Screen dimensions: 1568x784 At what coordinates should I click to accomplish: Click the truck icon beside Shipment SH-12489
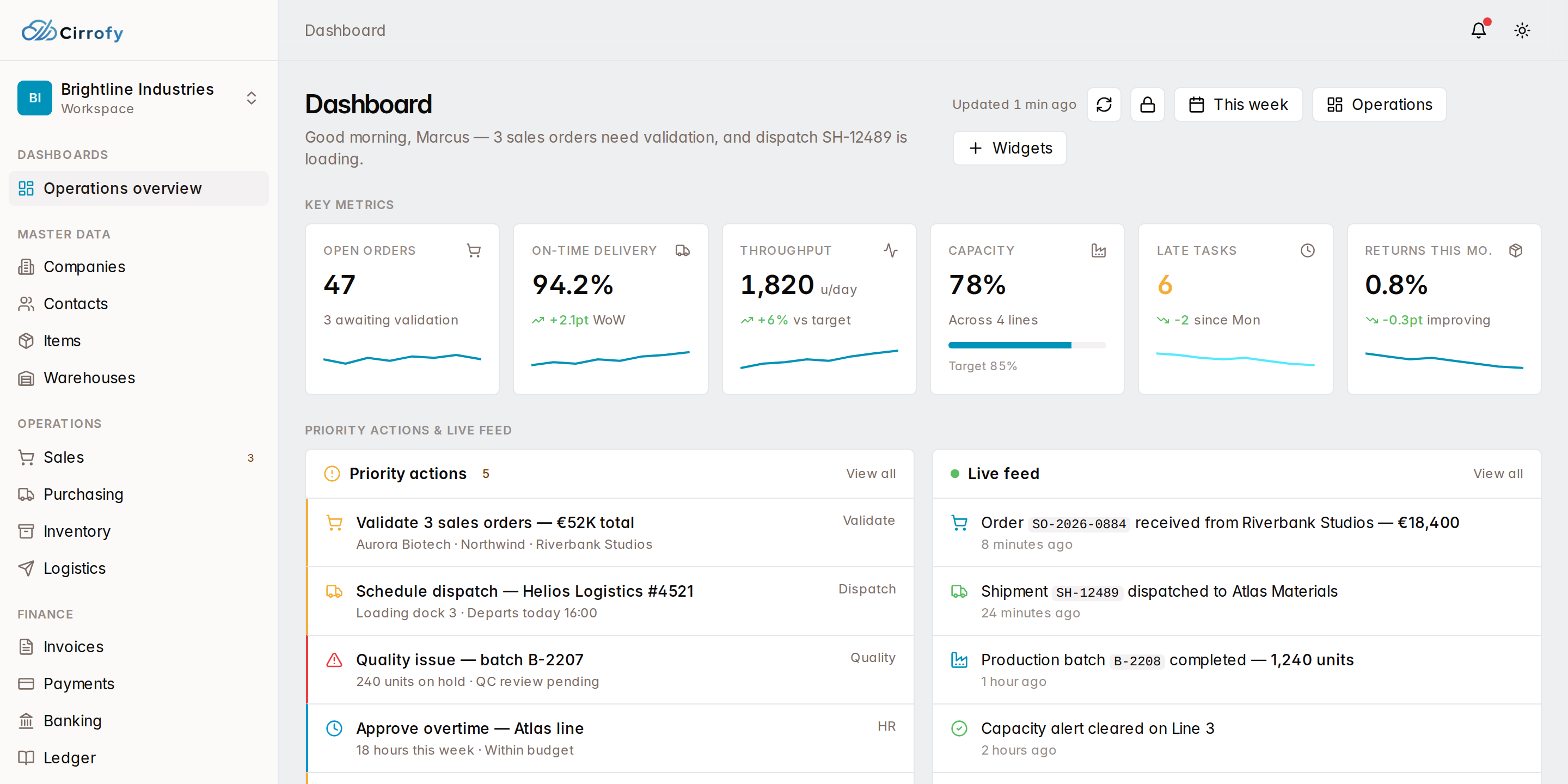[x=959, y=591]
